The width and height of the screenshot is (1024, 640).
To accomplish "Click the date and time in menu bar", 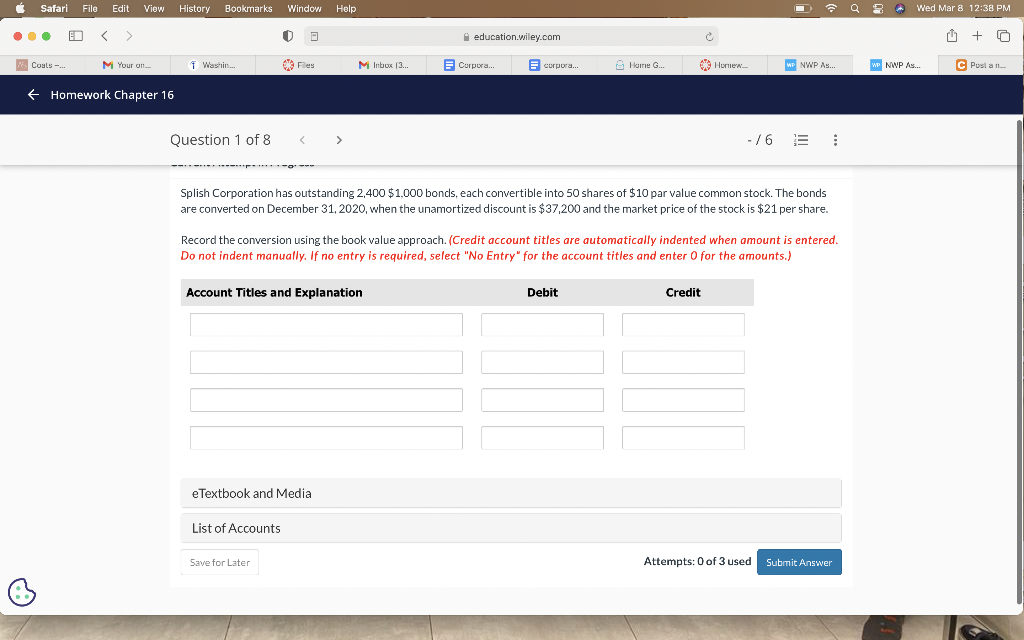I will click(963, 8).
